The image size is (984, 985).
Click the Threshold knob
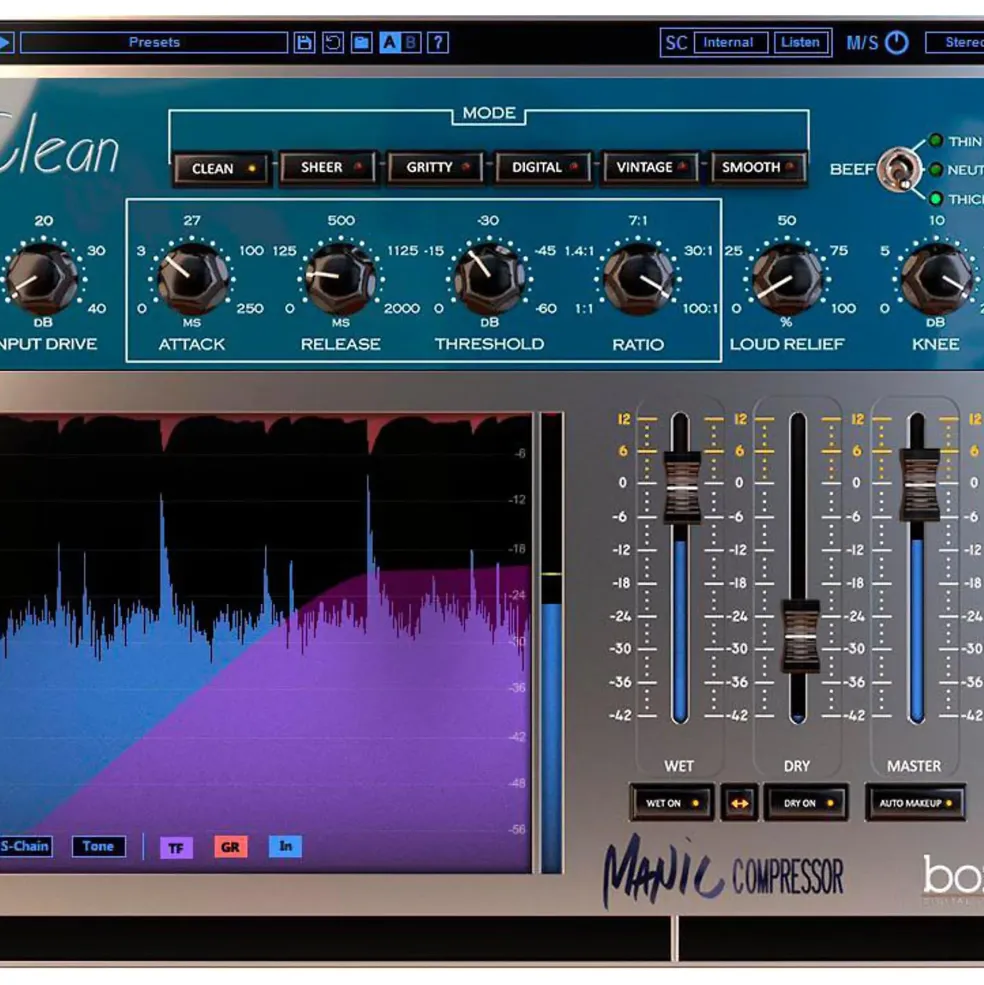tap(489, 279)
